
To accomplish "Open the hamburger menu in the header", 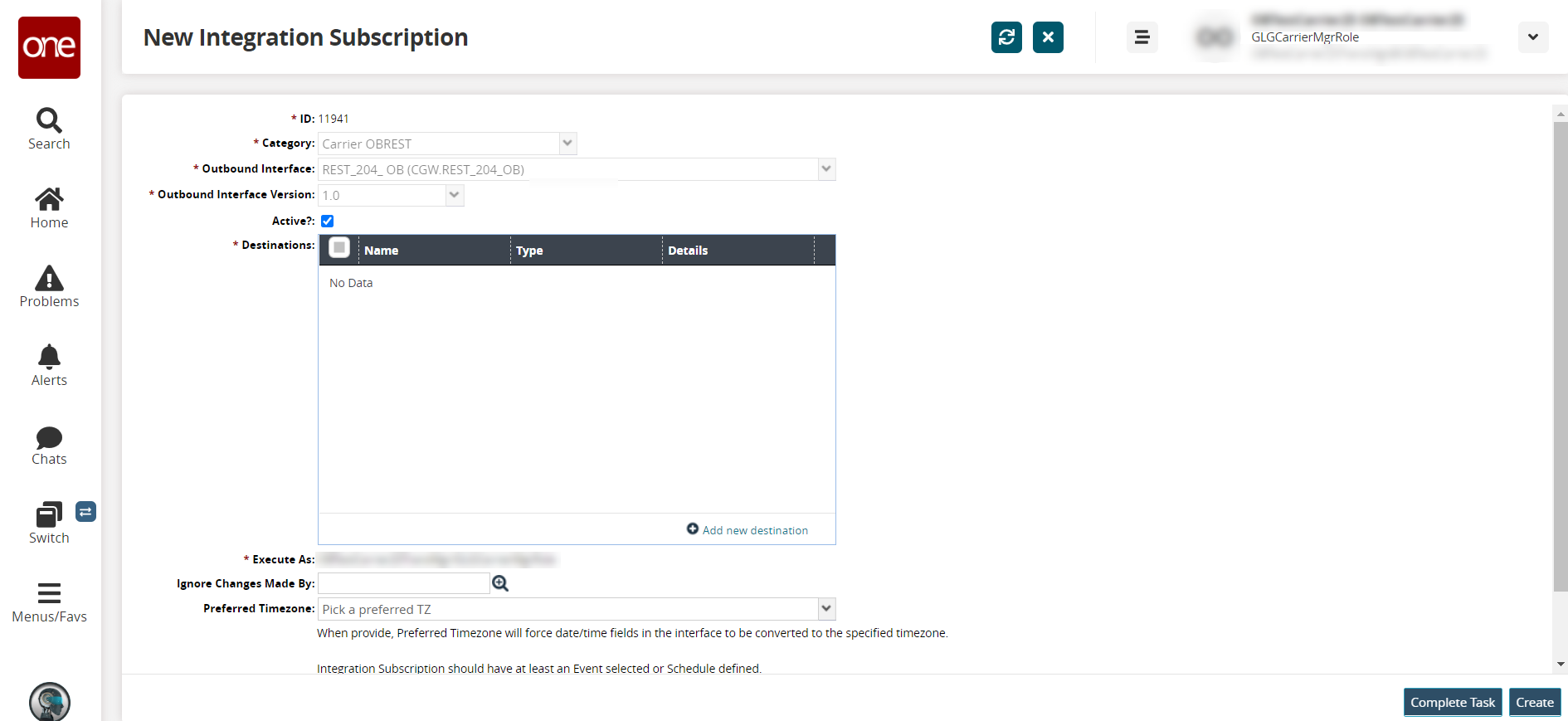I will click(x=1142, y=37).
